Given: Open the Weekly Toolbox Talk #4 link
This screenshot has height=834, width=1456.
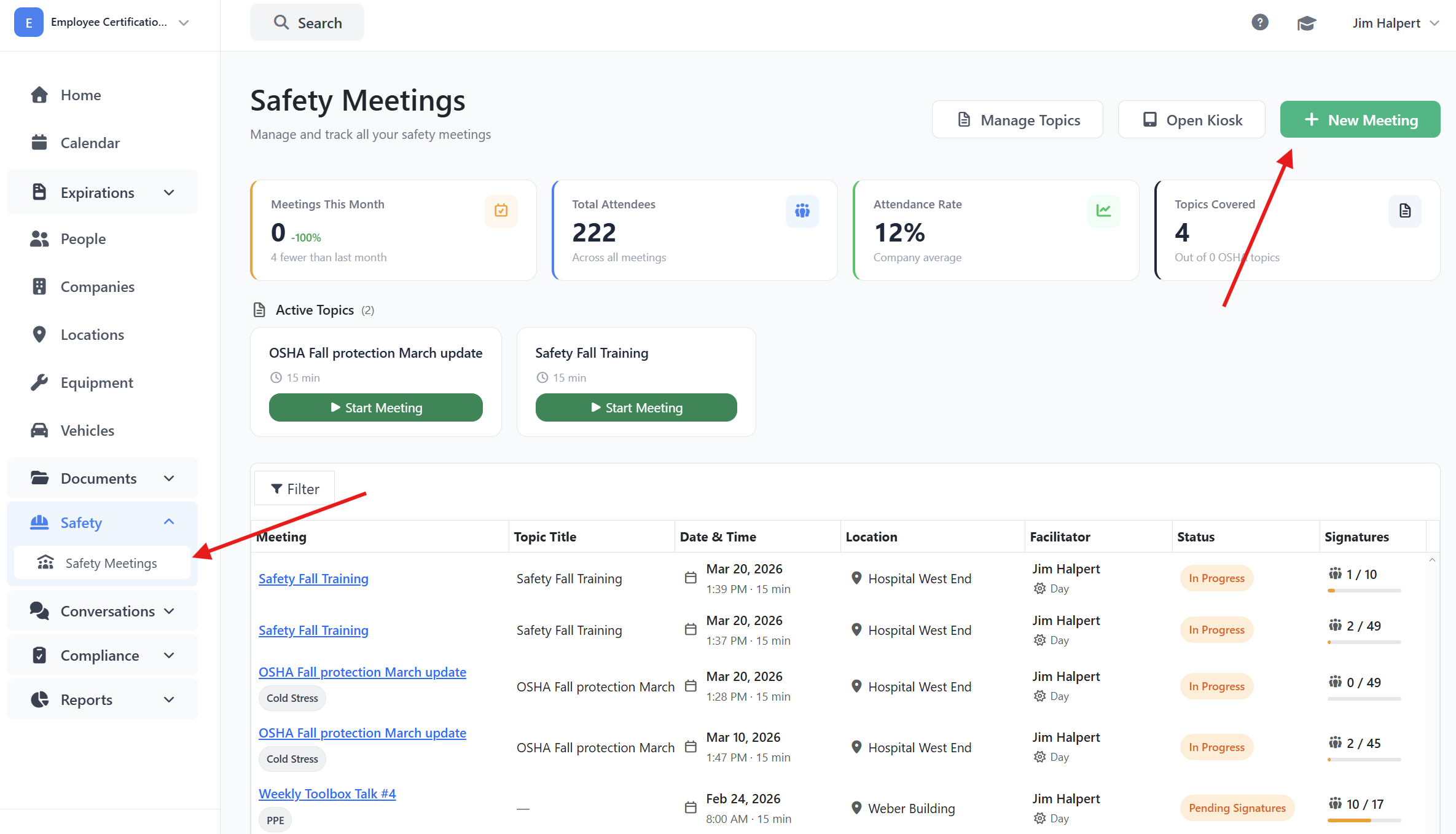Looking at the screenshot, I should 327,793.
